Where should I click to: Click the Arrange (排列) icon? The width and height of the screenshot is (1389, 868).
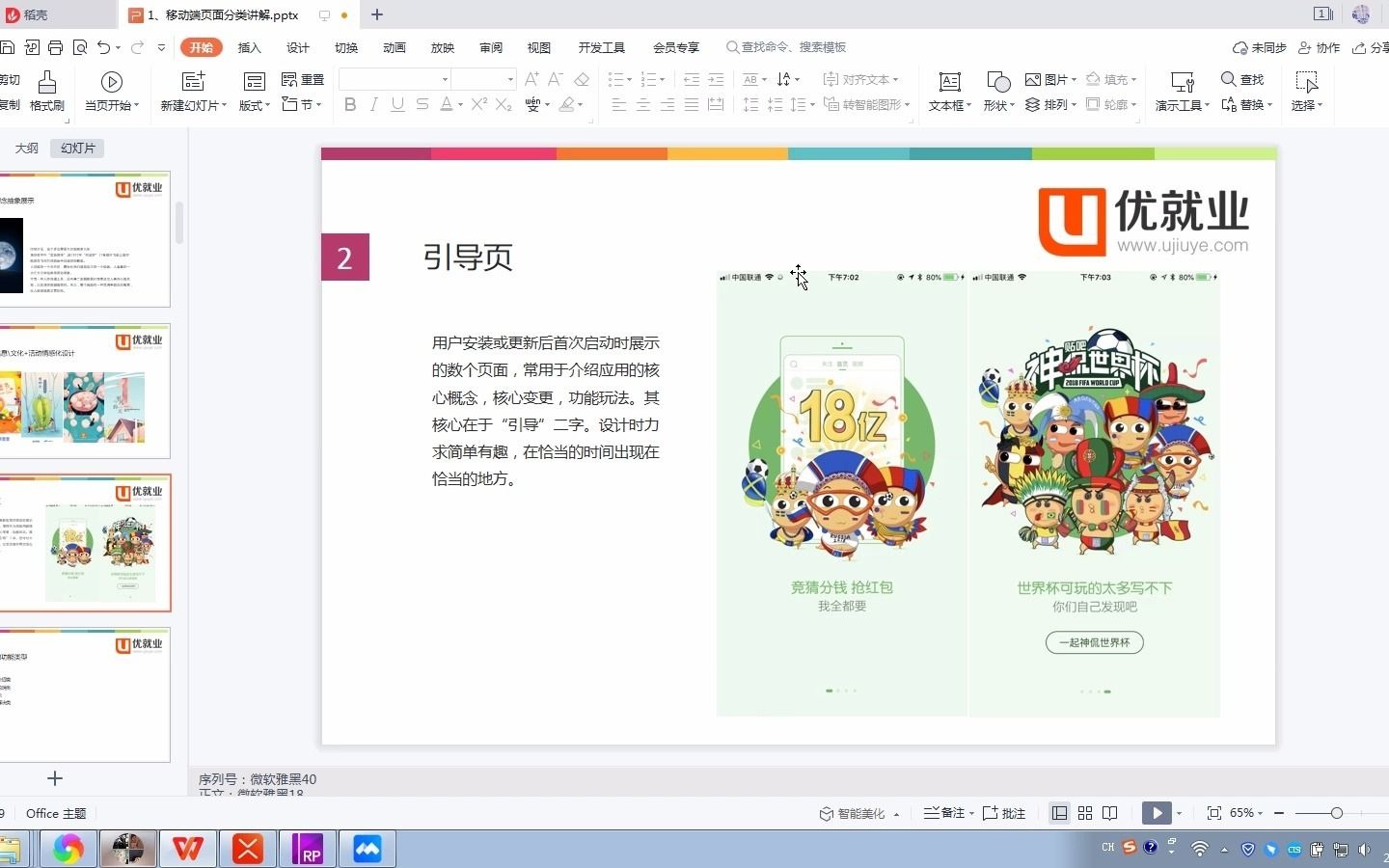click(x=1033, y=104)
